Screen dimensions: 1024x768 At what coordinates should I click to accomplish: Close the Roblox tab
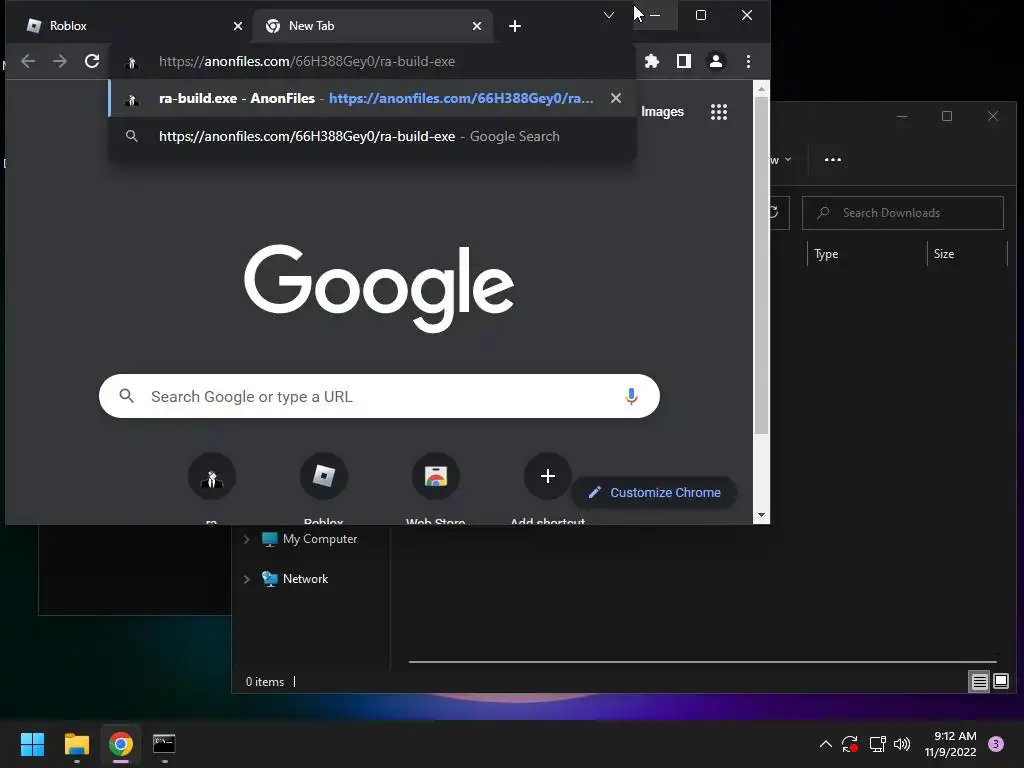[238, 26]
